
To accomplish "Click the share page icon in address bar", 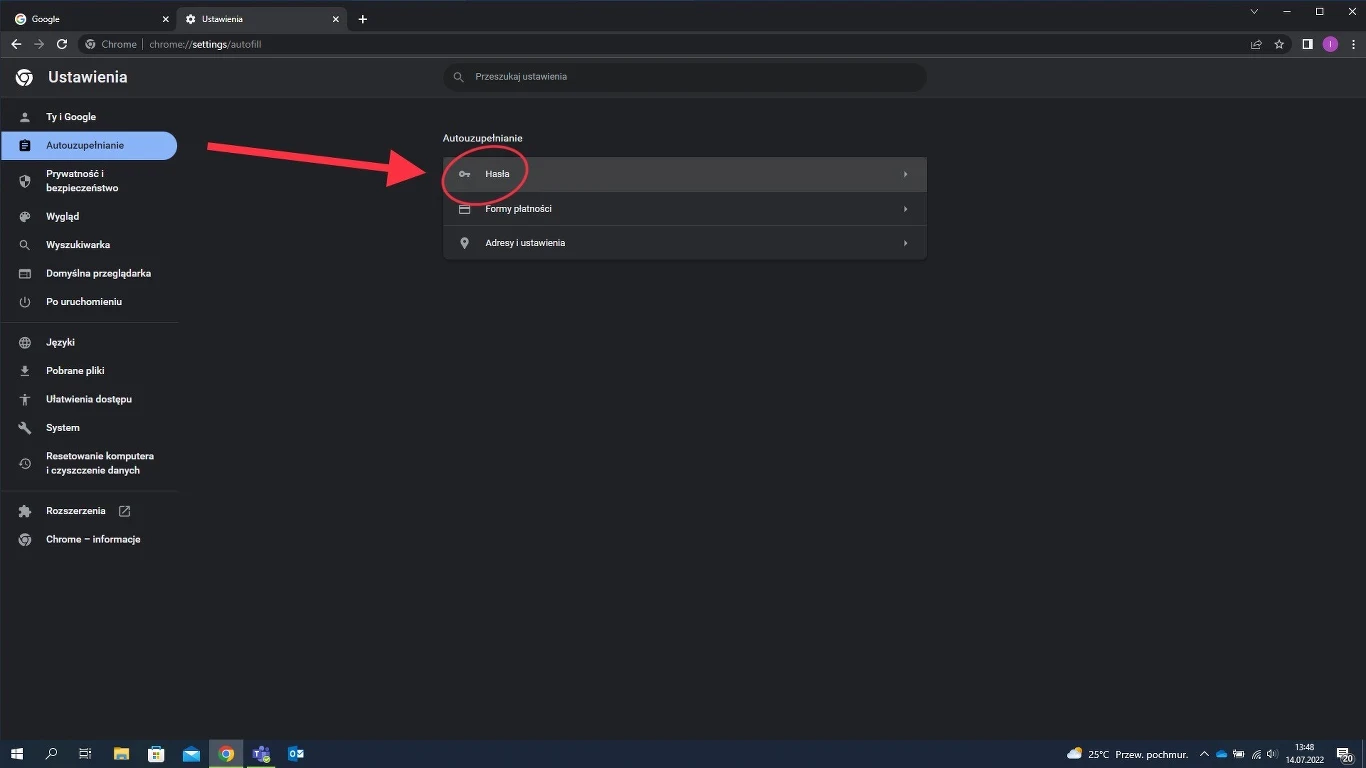I will pos(1256,44).
